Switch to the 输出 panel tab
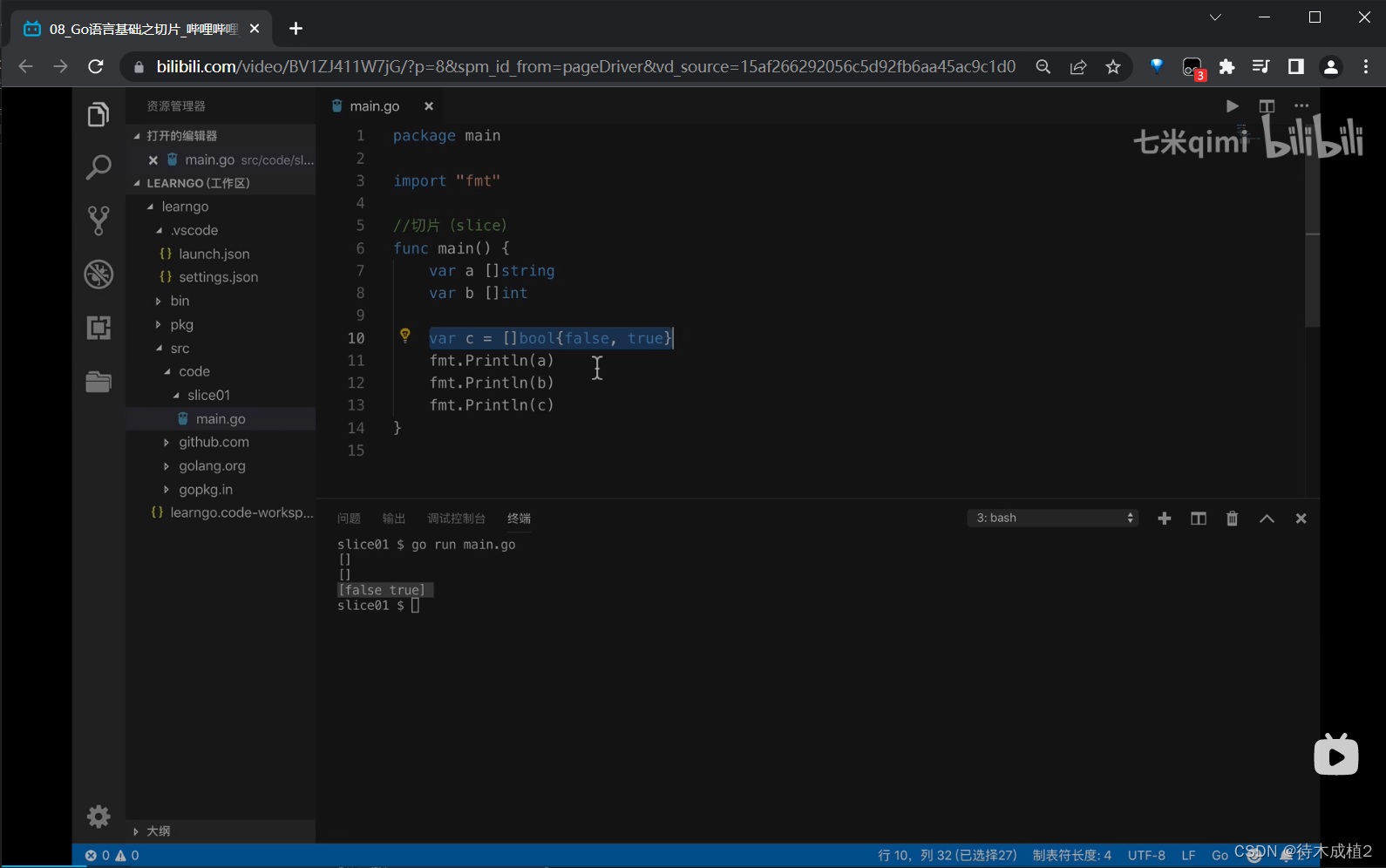 click(394, 519)
